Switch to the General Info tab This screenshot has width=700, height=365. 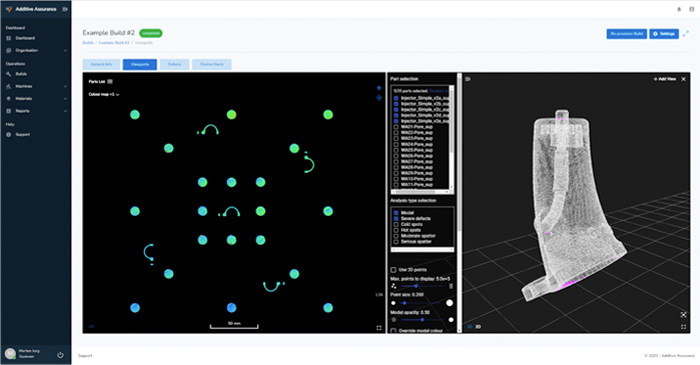(x=101, y=65)
